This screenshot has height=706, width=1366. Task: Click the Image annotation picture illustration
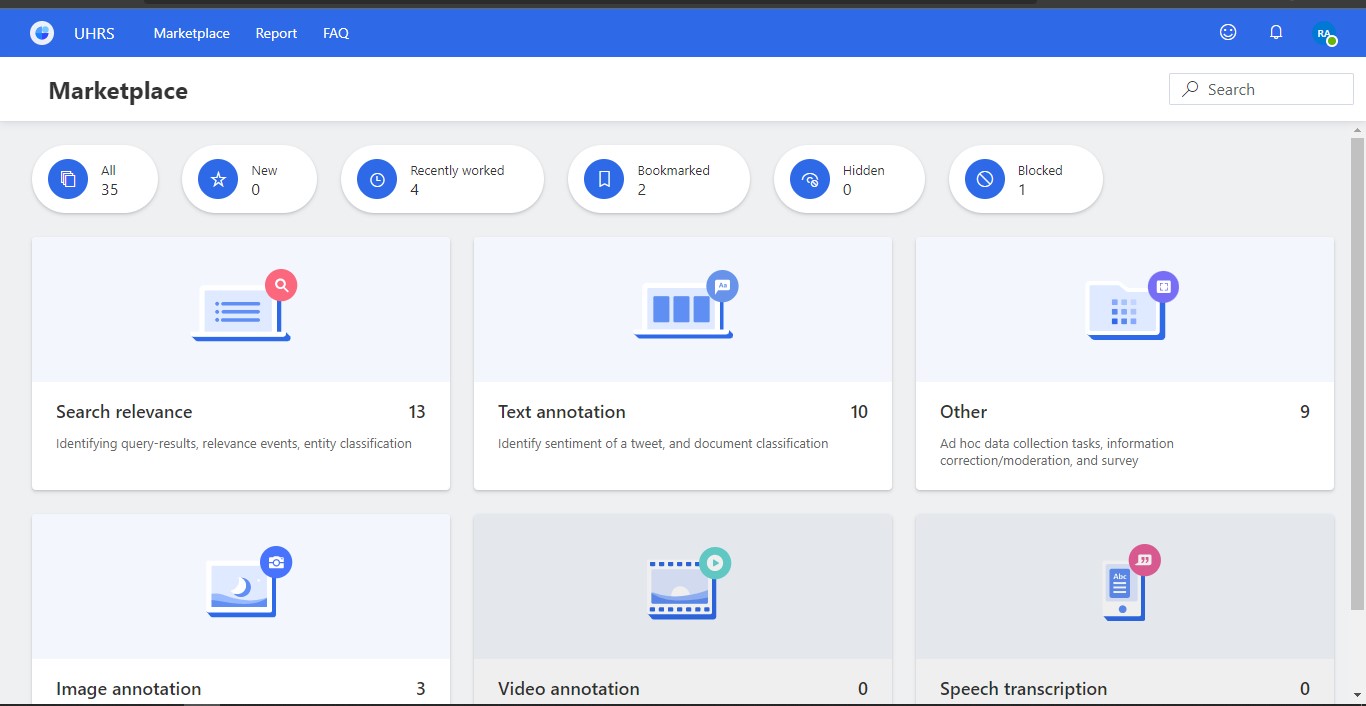click(245, 583)
